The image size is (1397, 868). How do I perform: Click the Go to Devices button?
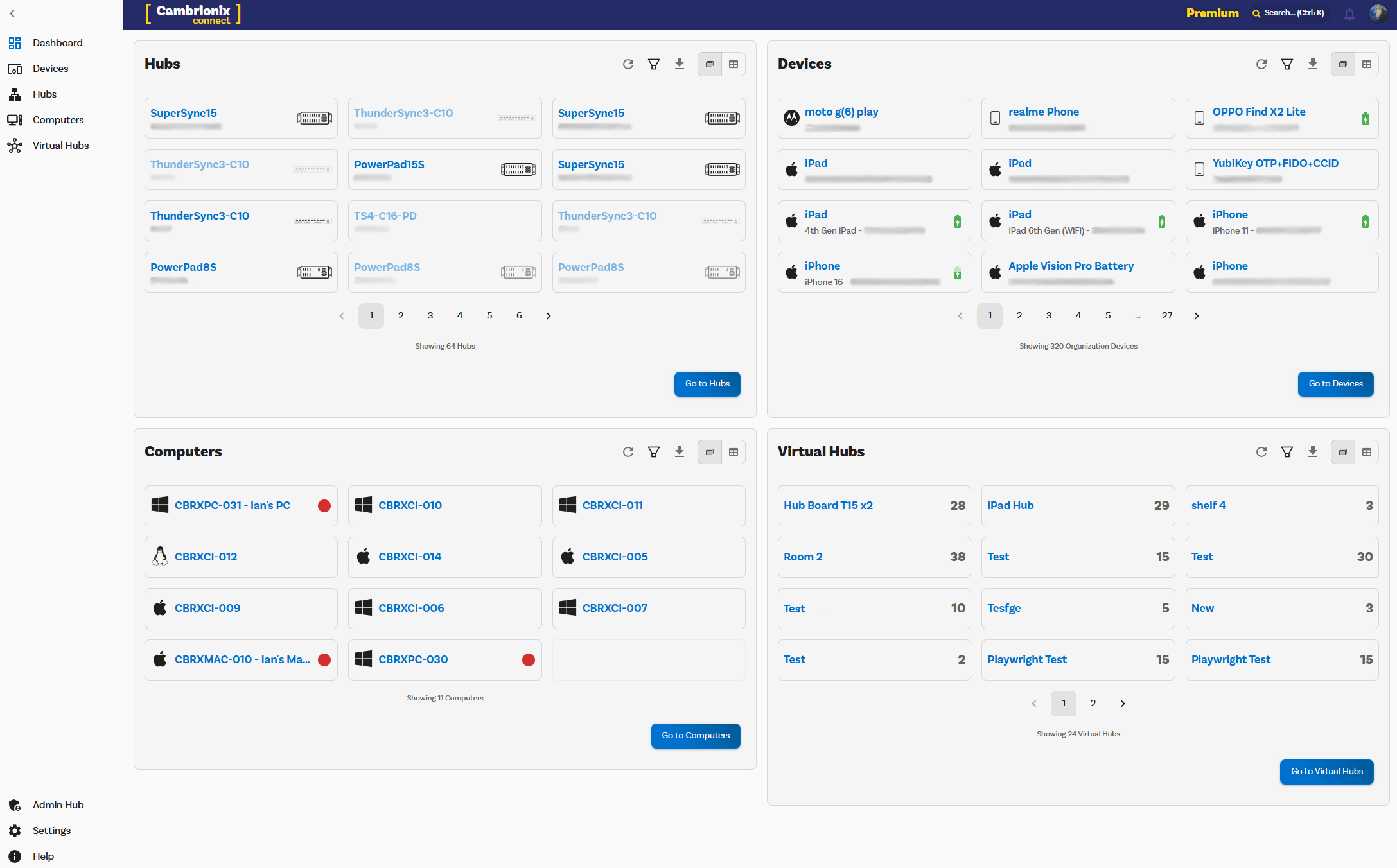[x=1335, y=384]
